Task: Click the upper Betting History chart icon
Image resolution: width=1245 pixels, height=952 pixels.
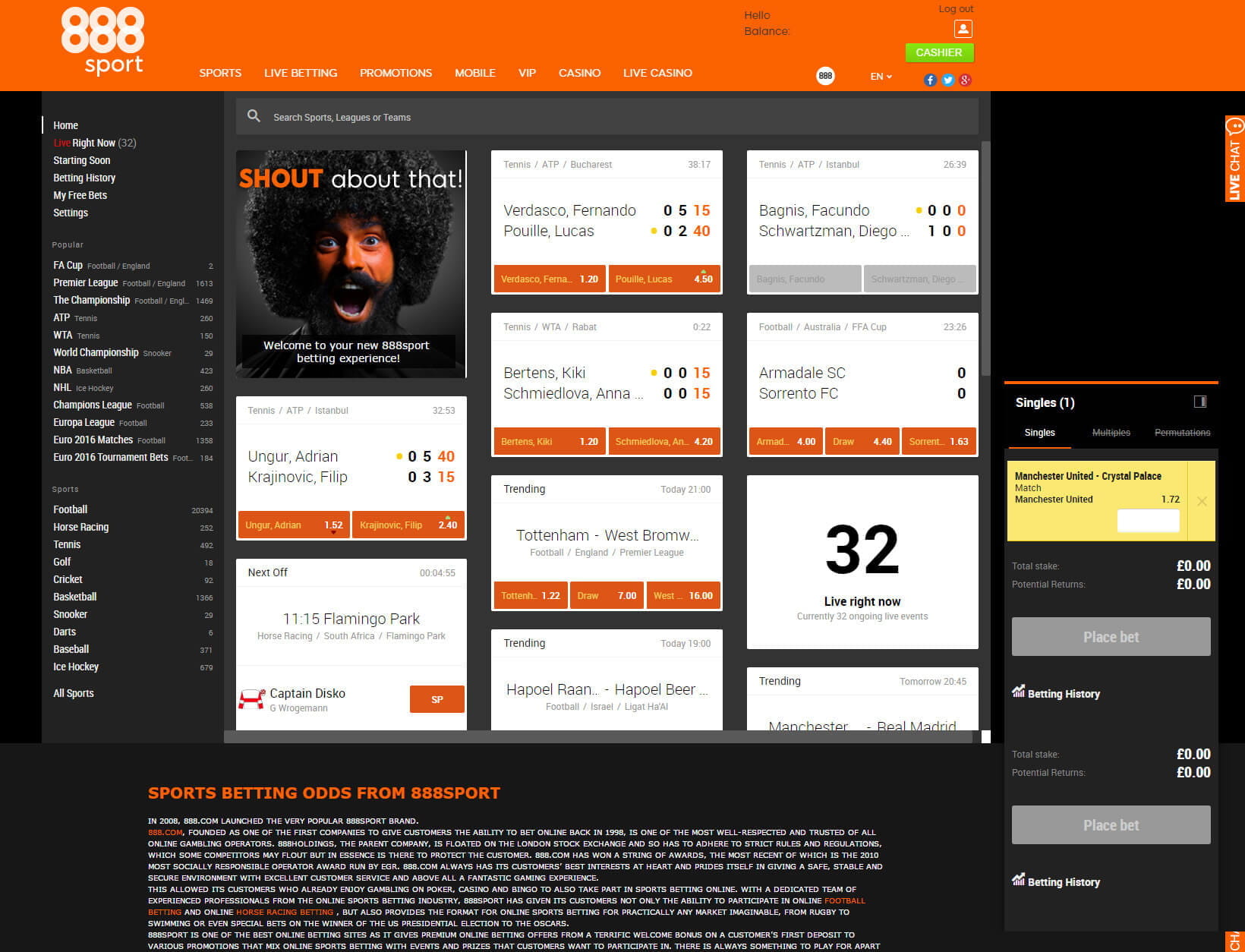Action: [x=1018, y=691]
